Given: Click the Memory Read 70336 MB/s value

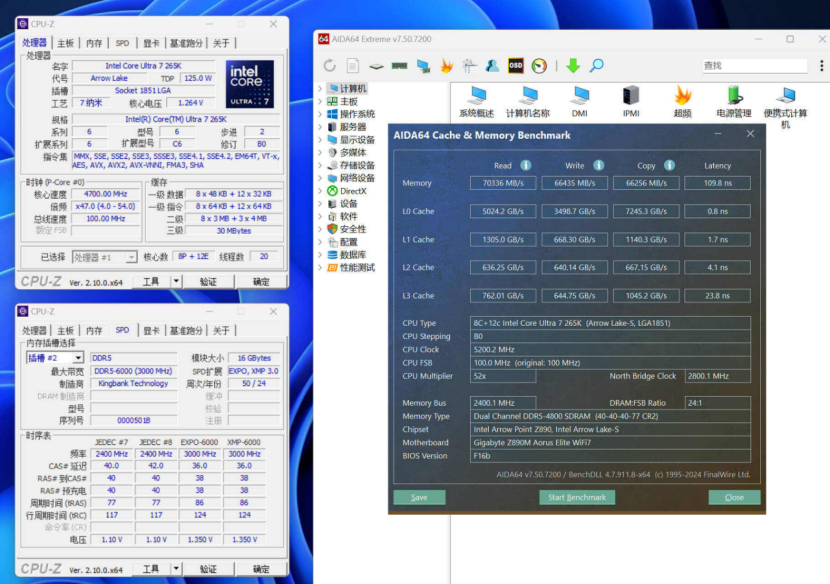Looking at the screenshot, I should [503, 183].
